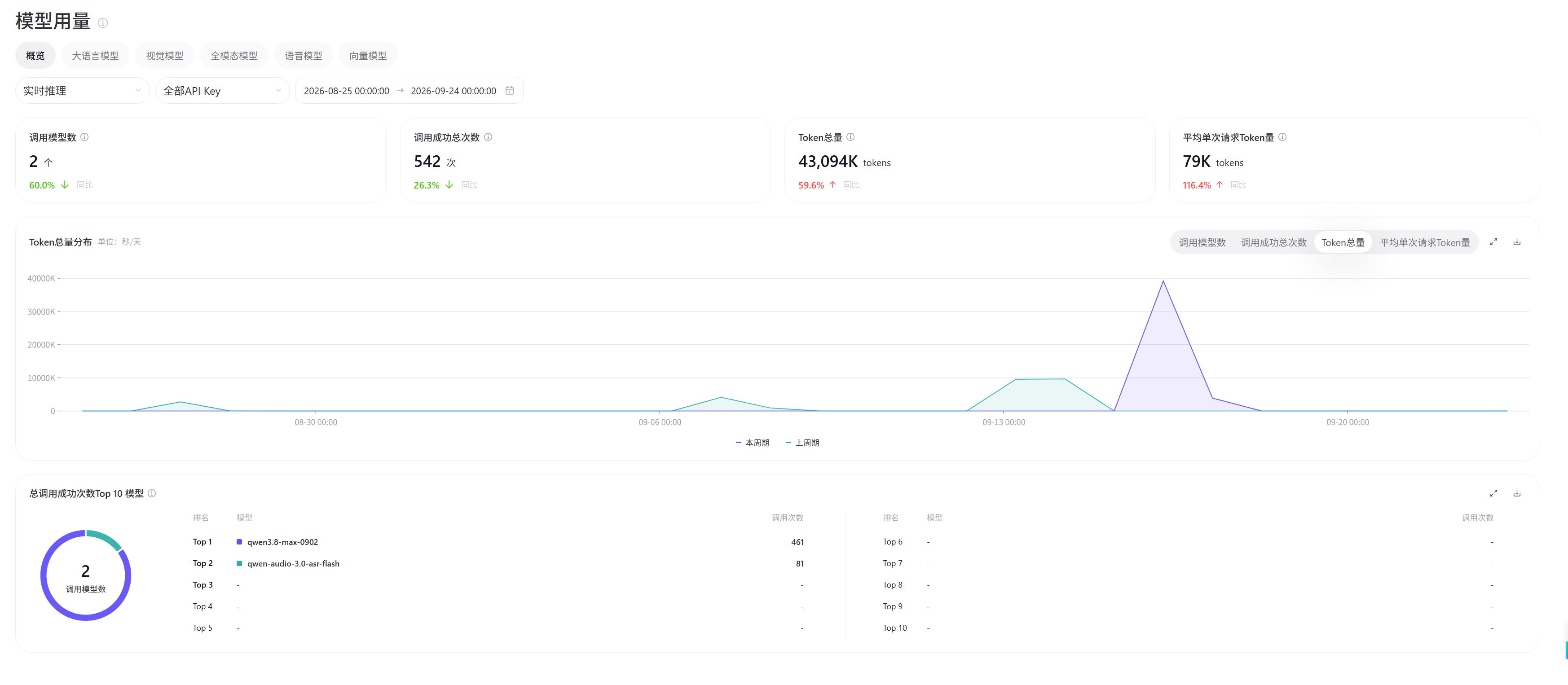This screenshot has height=685, width=1568.
Task: Show 平均单次请求Token量 in chart
Action: coord(1424,242)
